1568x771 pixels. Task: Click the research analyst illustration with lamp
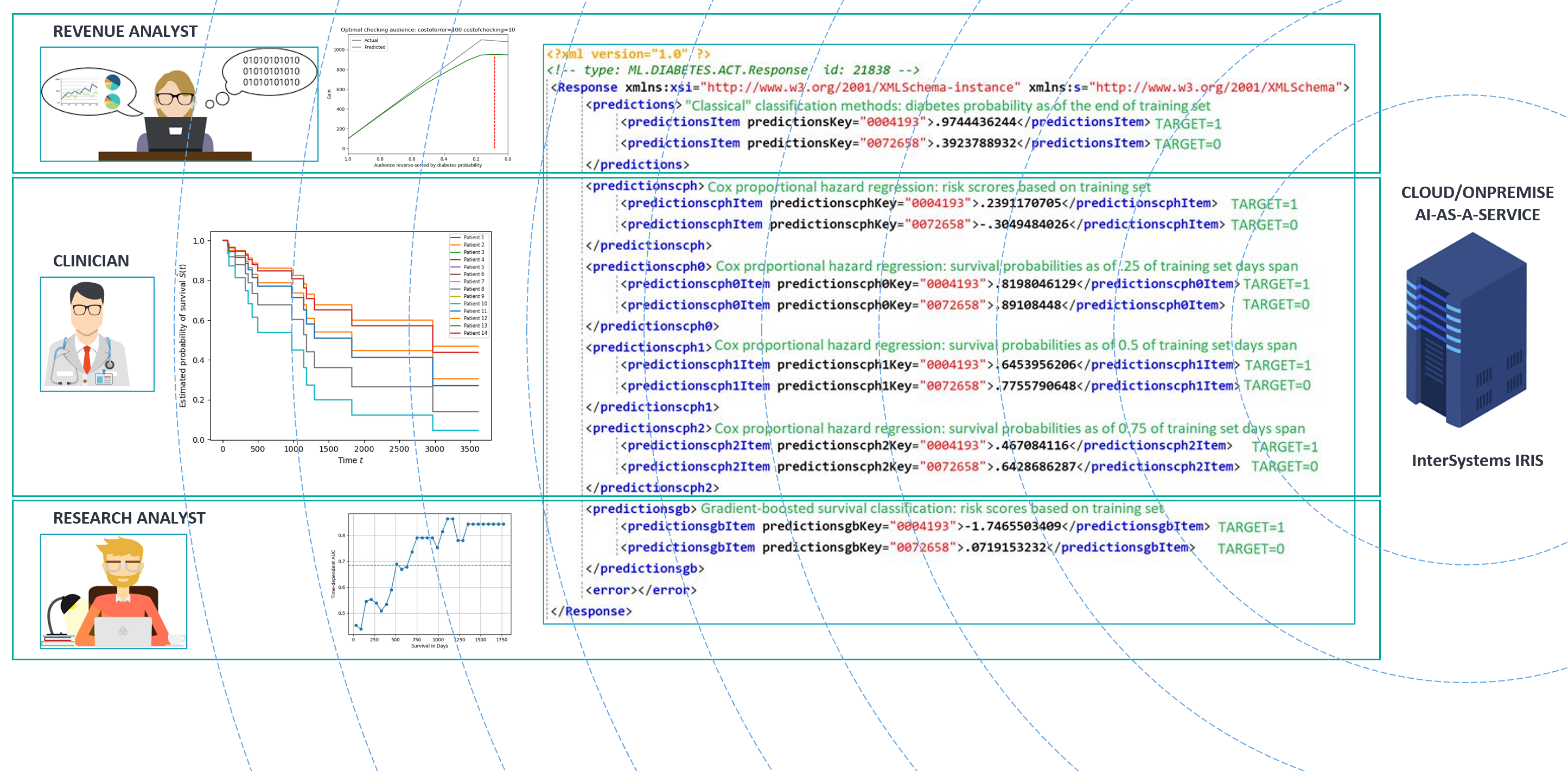(x=114, y=591)
